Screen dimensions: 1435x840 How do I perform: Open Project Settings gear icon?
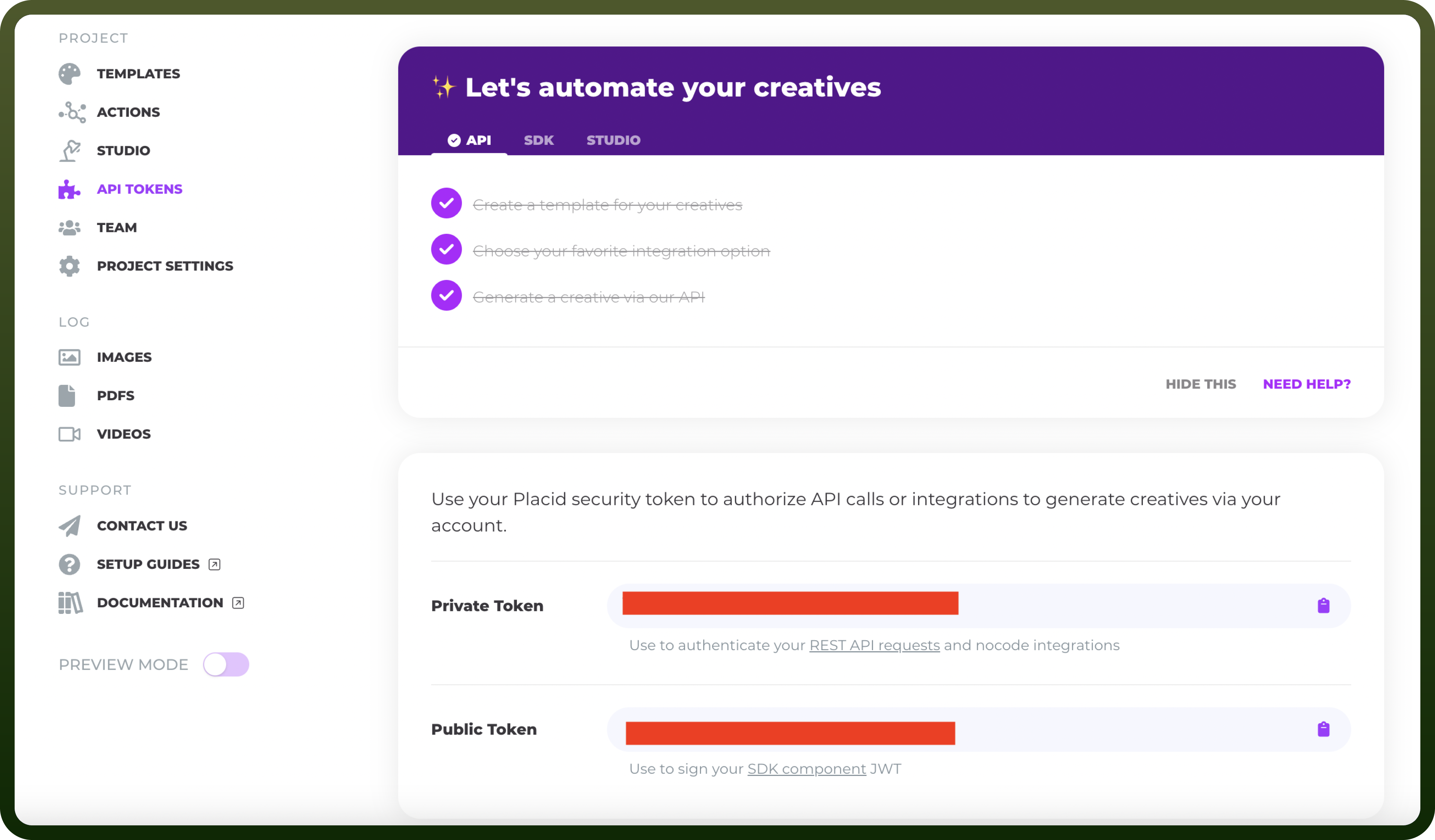[70, 266]
